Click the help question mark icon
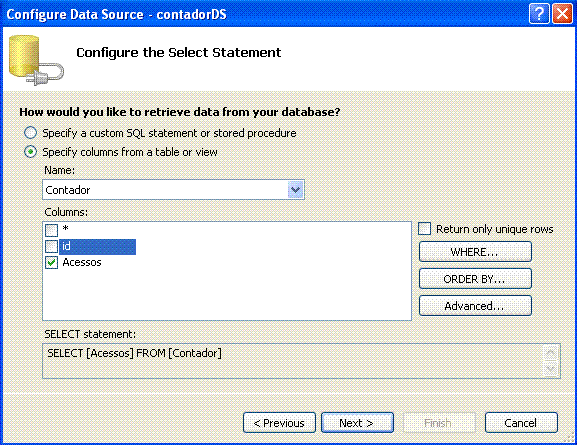The image size is (577, 446). [x=539, y=14]
